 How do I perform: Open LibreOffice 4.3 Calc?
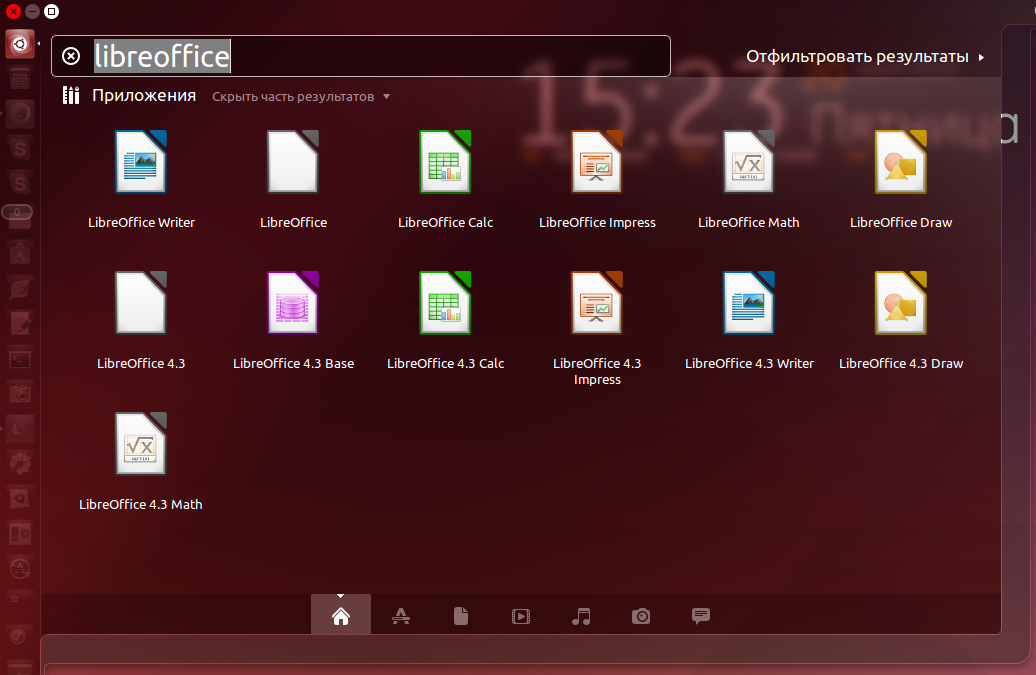point(445,302)
